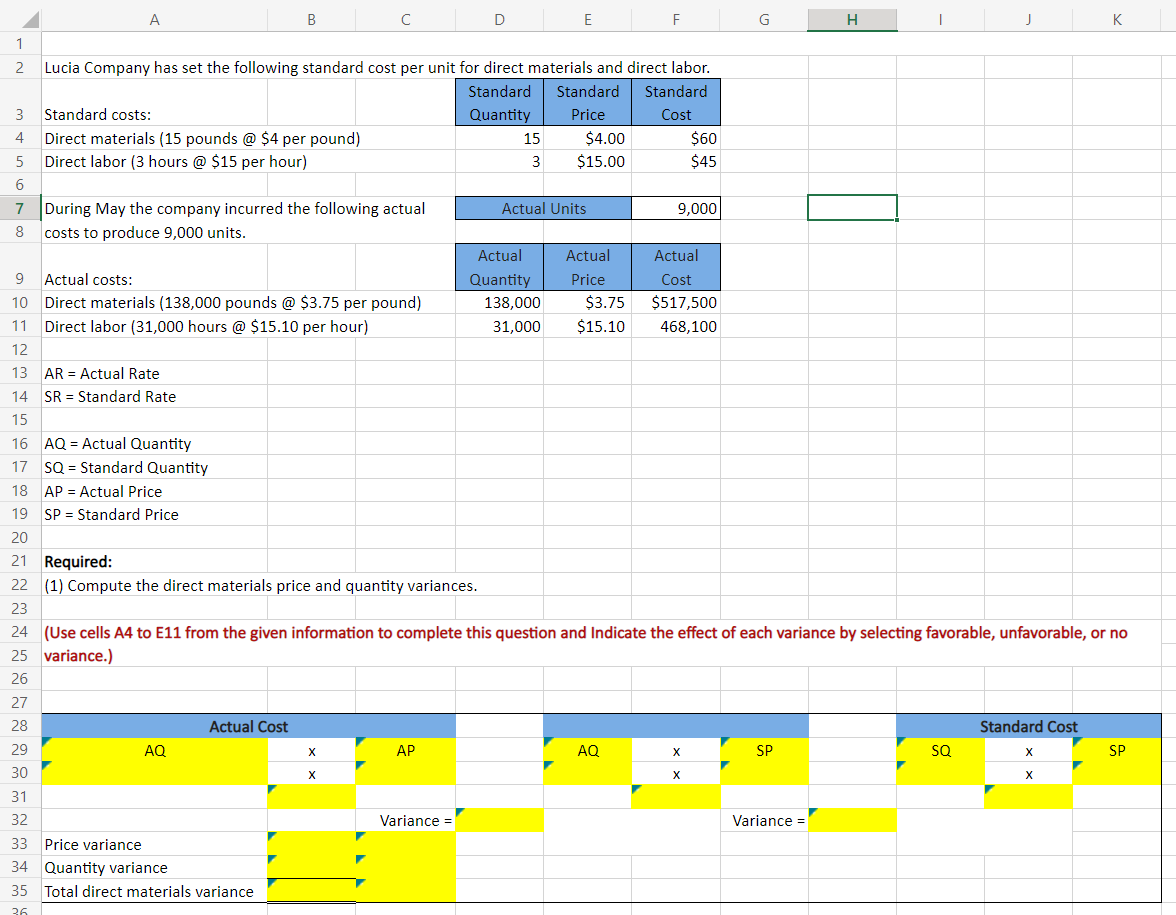Image resolution: width=1176 pixels, height=915 pixels.
Task: Select column H header
Action: pos(851,16)
